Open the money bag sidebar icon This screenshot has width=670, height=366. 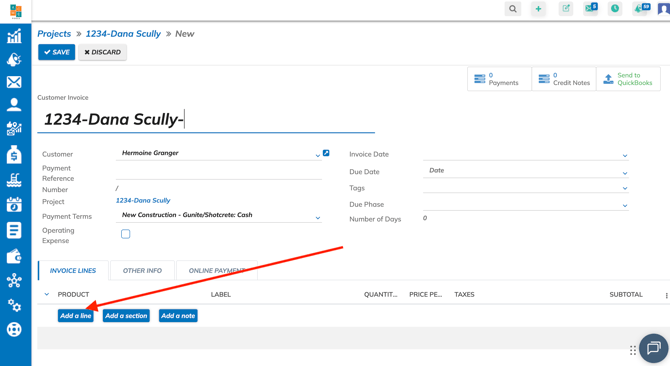click(14, 154)
